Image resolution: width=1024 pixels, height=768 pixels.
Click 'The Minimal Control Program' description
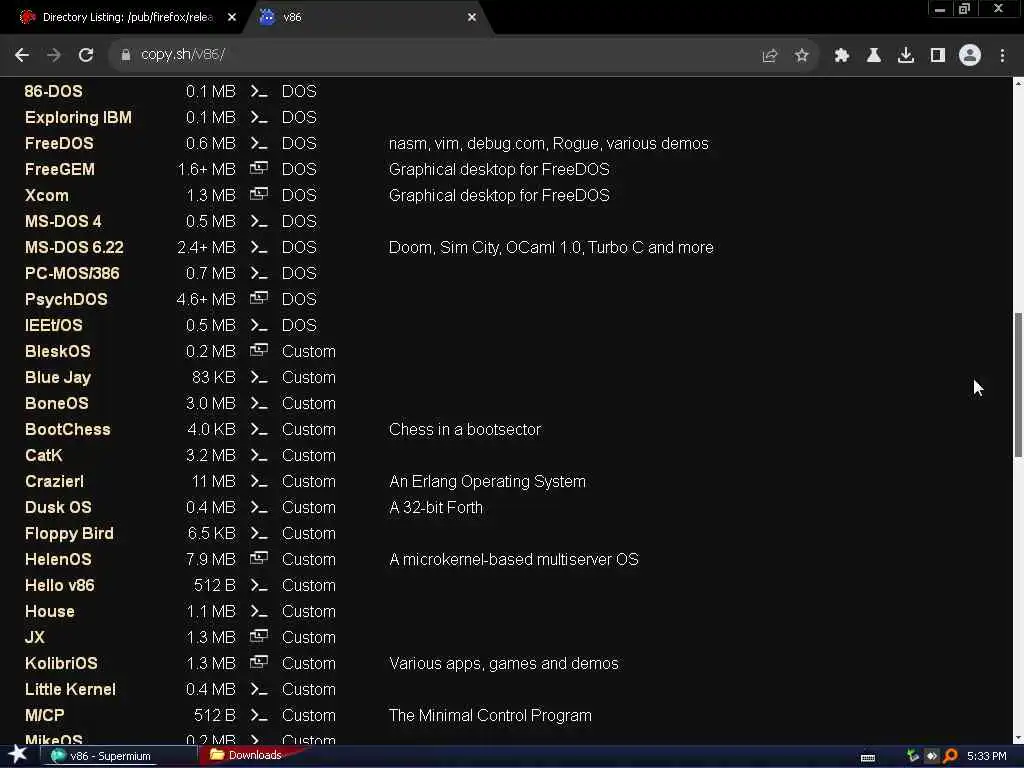coord(490,716)
